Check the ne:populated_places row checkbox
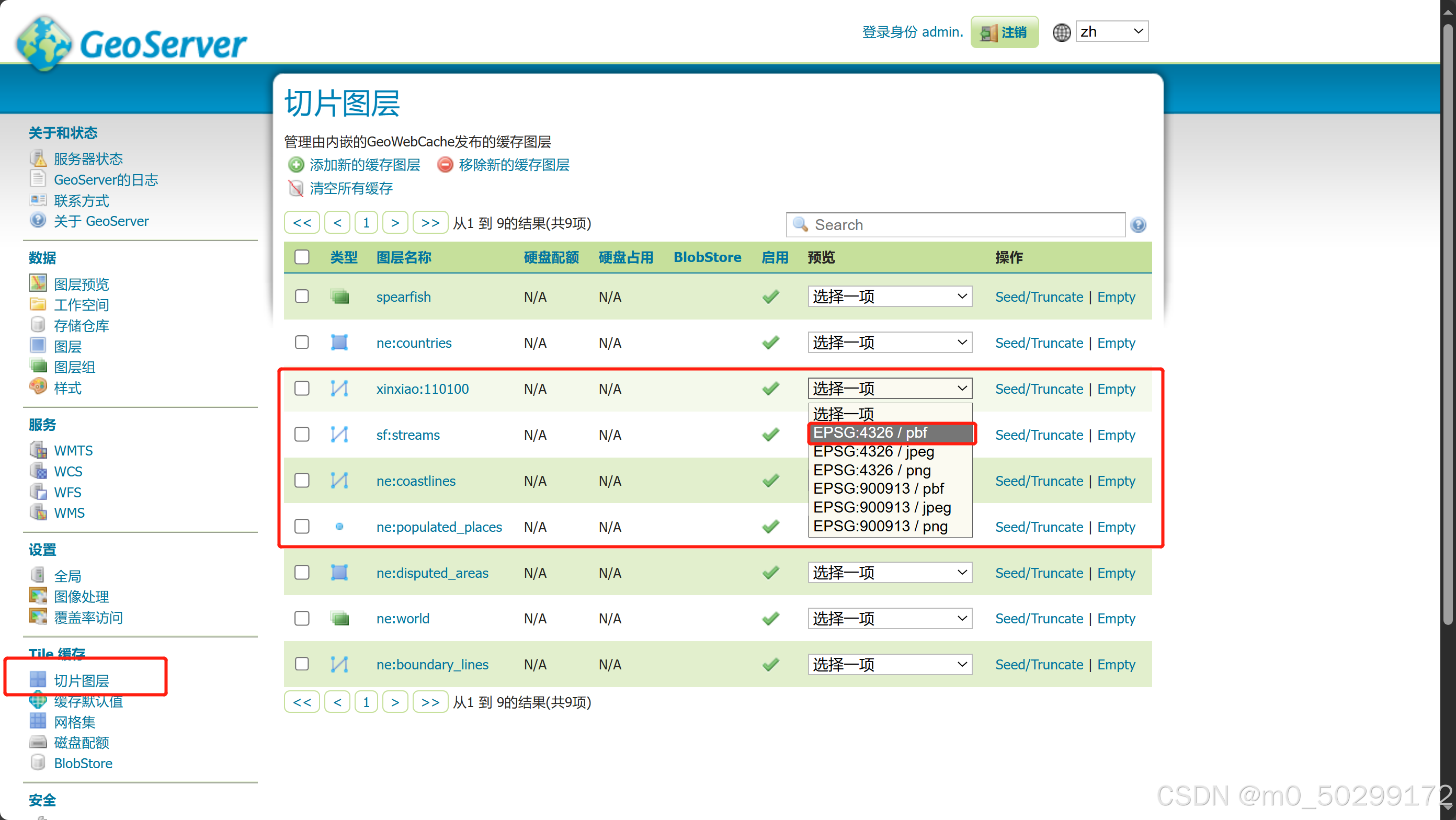Image resolution: width=1456 pixels, height=820 pixels. tap(302, 527)
